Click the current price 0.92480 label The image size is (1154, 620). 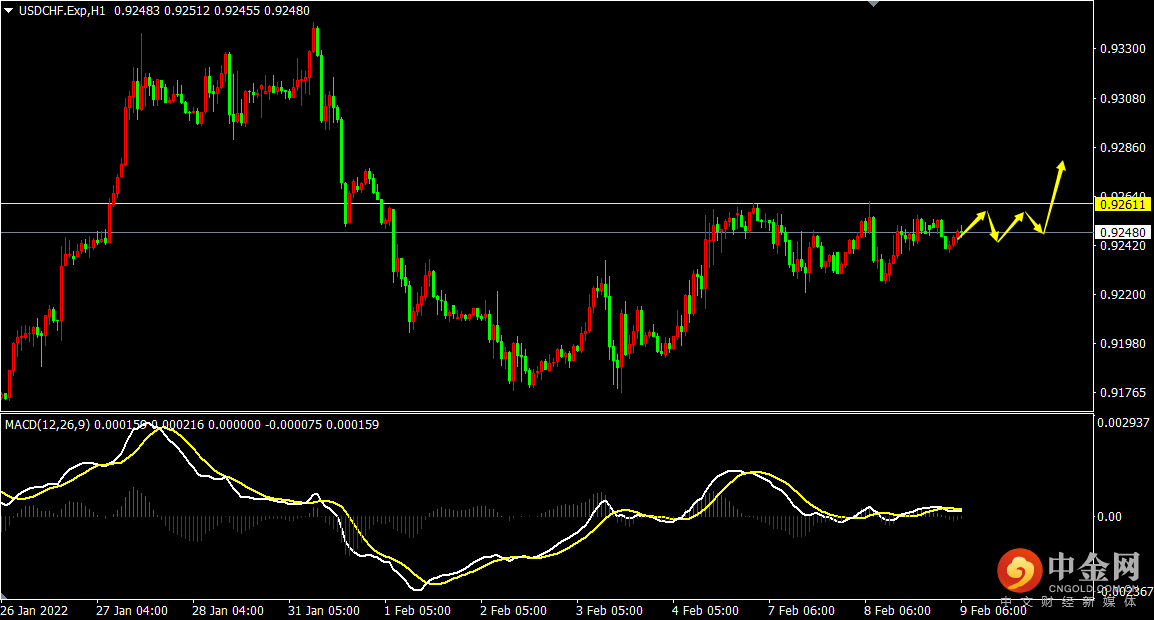point(1122,232)
